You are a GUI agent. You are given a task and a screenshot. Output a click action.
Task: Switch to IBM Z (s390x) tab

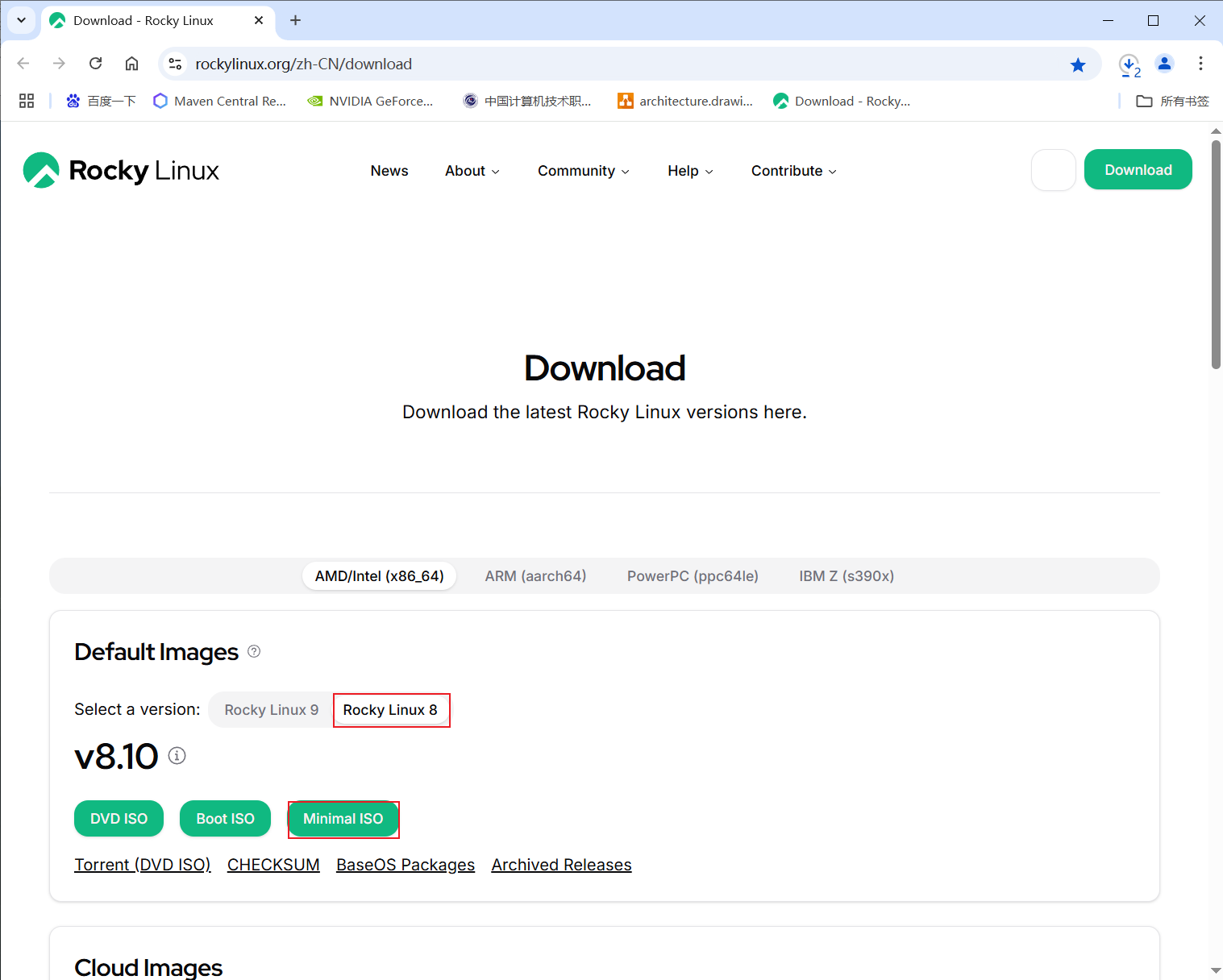coord(847,576)
